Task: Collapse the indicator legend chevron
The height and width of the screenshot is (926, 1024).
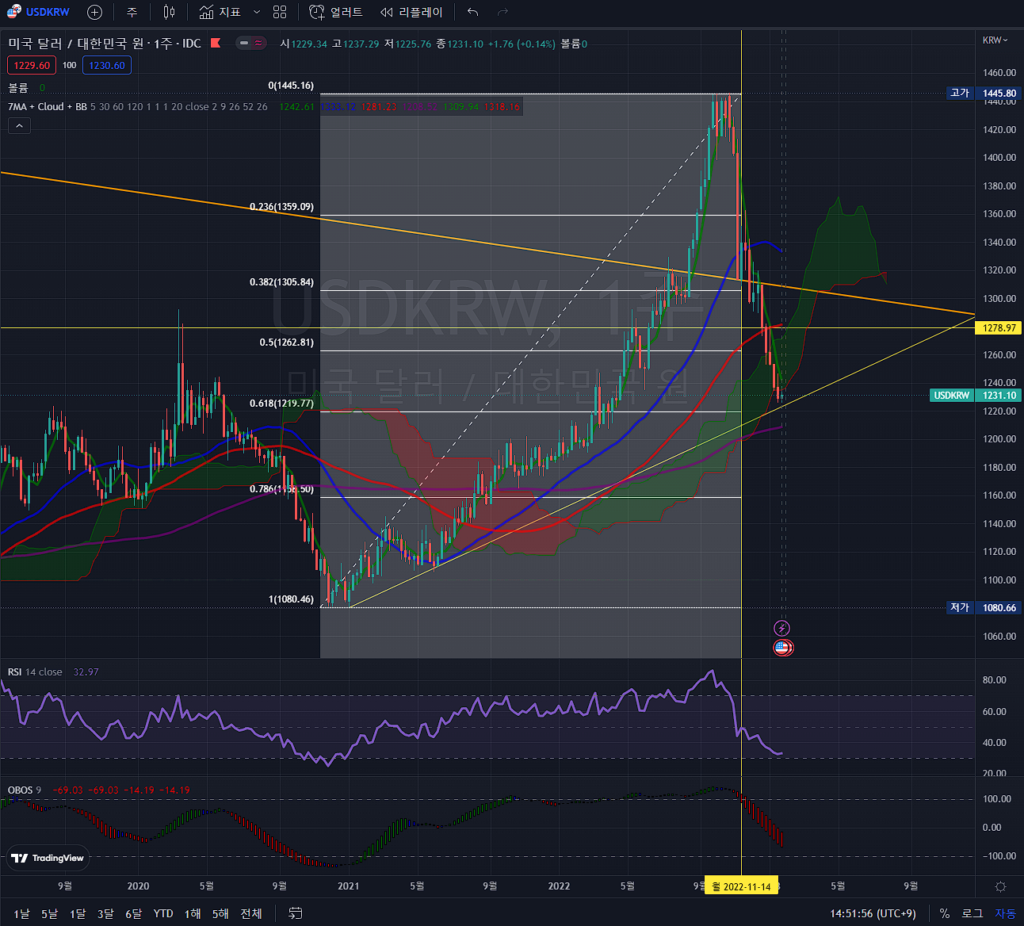Action: [x=19, y=125]
